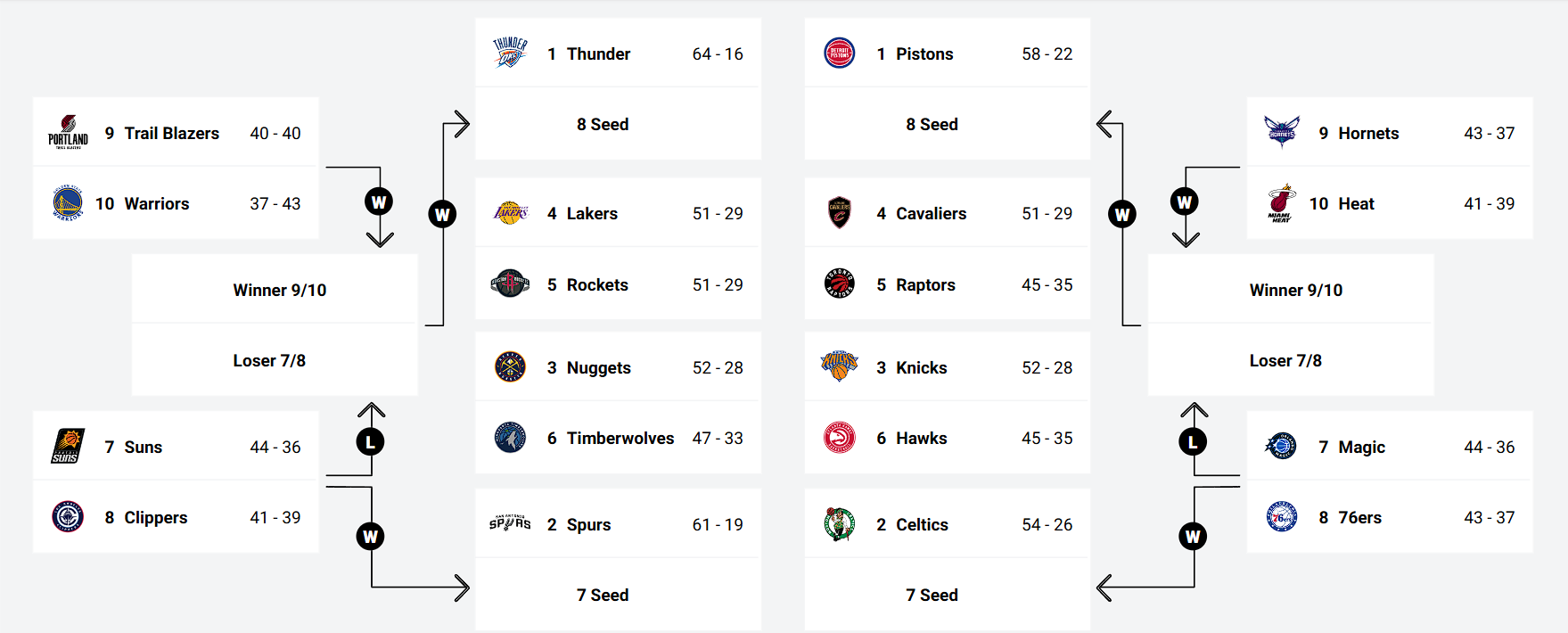Select the Spurs team name

(x=588, y=524)
